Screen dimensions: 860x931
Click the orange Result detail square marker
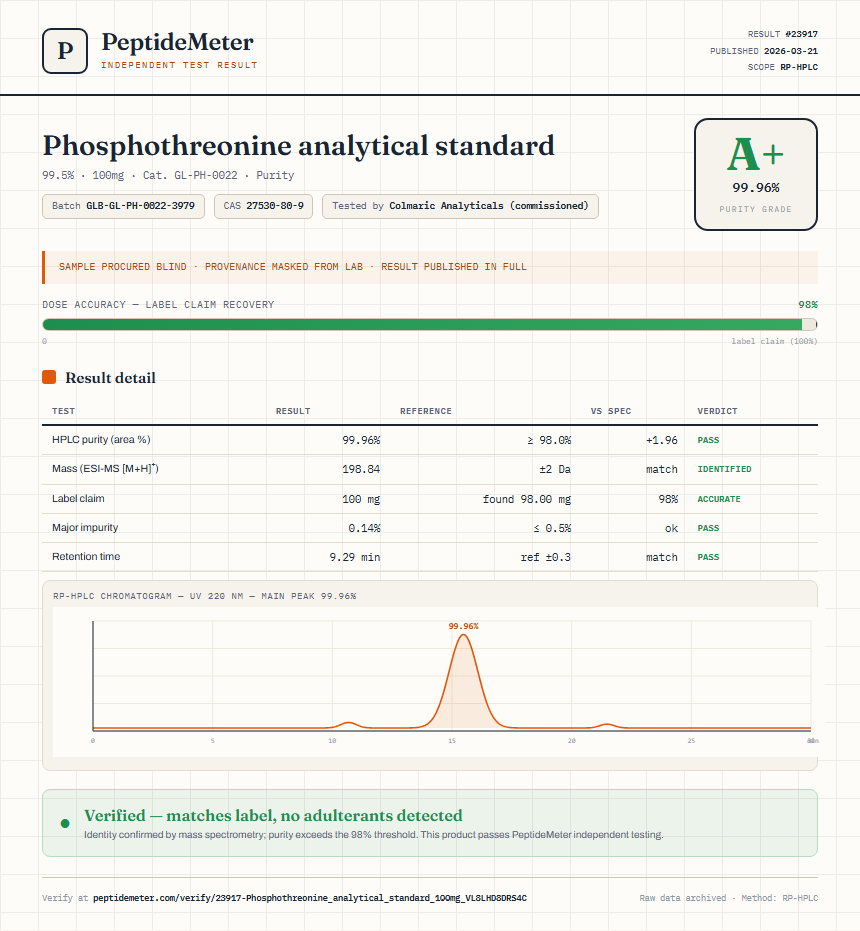click(49, 377)
